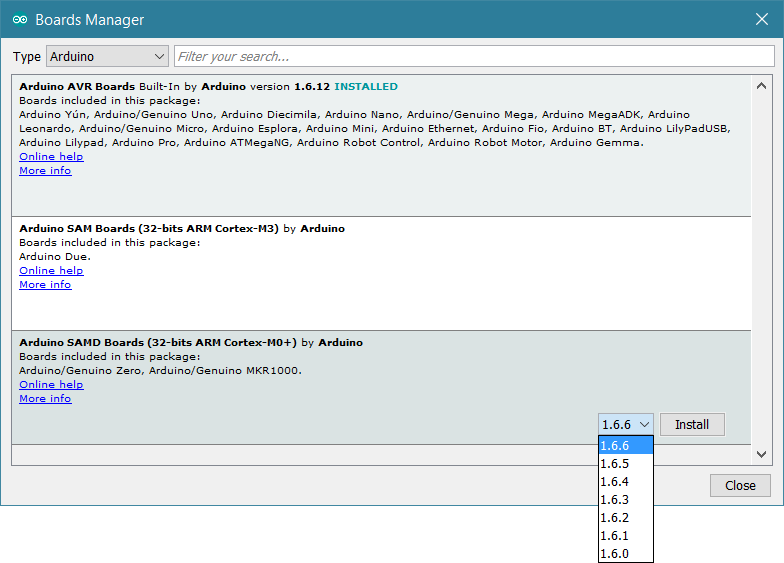Select version 1.6.0 in the dropdown list

tap(626, 554)
